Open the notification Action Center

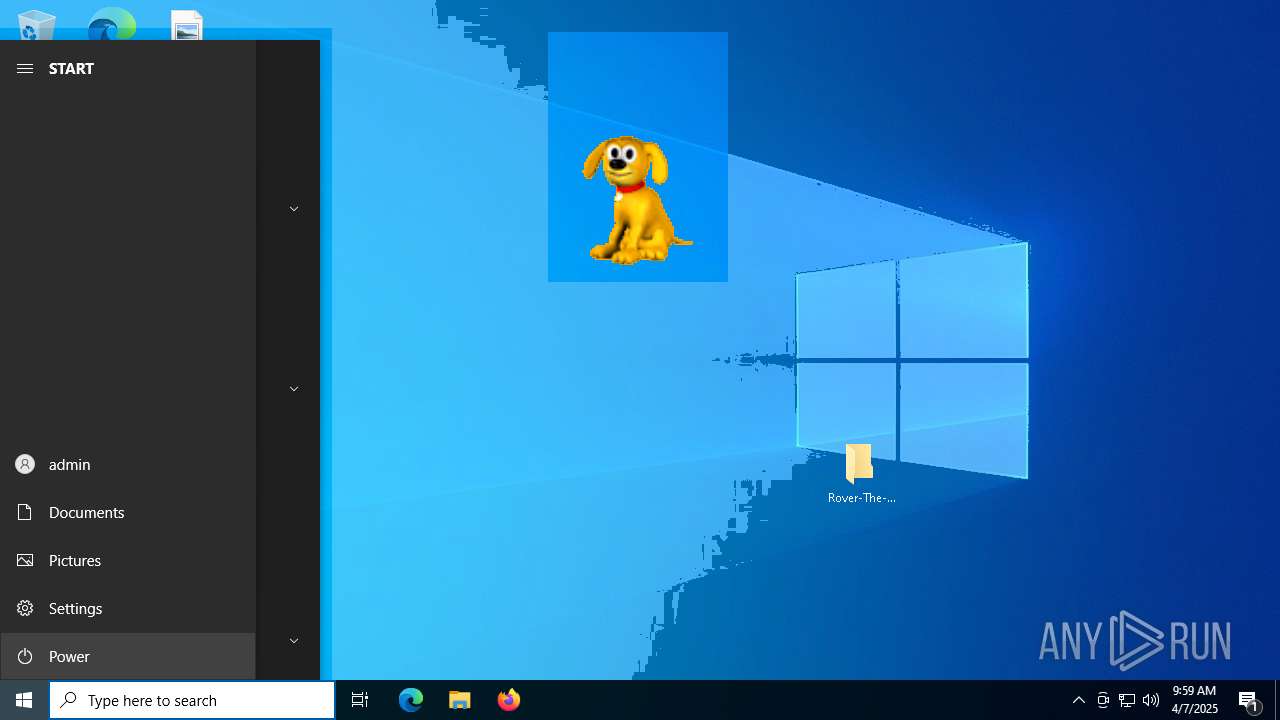(x=1249, y=700)
